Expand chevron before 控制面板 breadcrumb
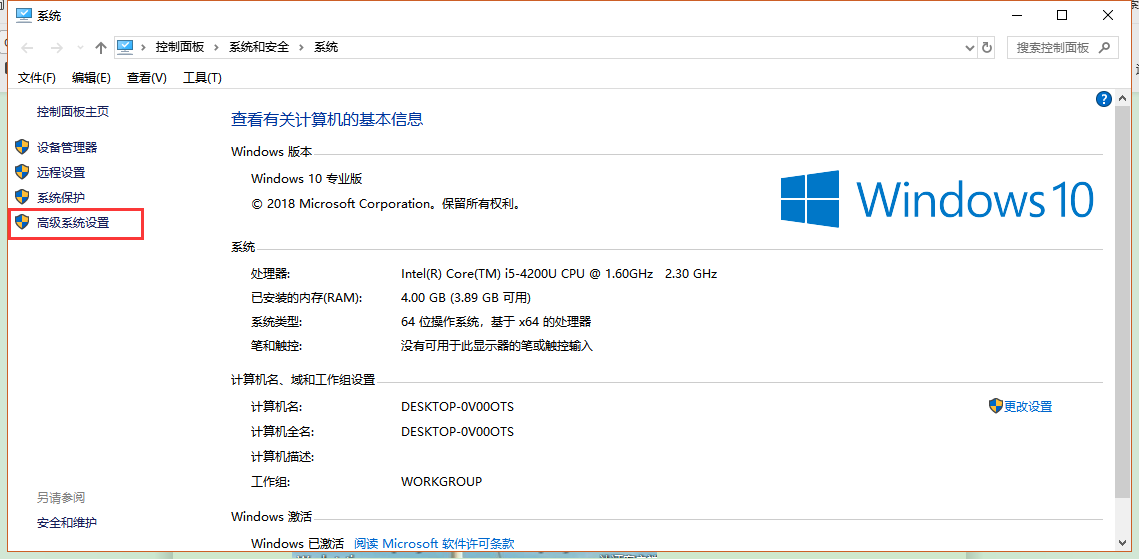Screen dimensions: 1139x559 pos(142,48)
